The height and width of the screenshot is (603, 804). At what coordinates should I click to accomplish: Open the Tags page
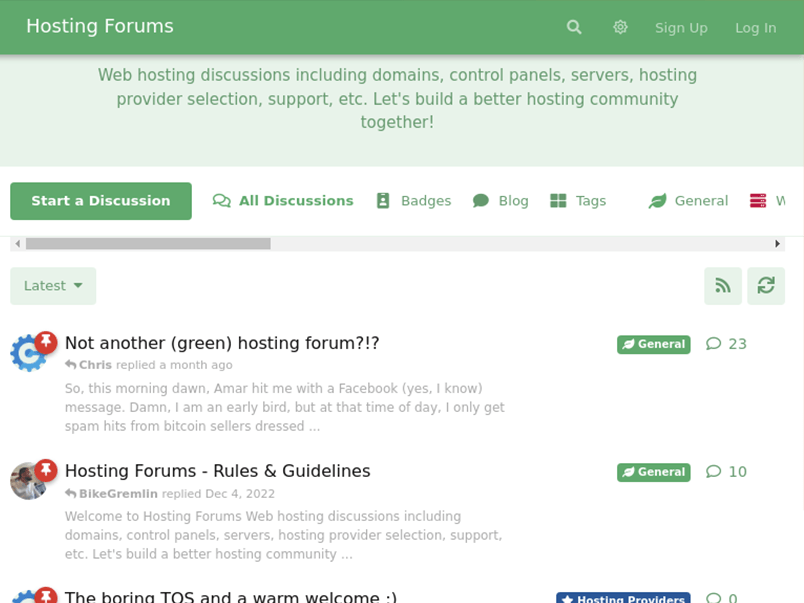click(578, 201)
